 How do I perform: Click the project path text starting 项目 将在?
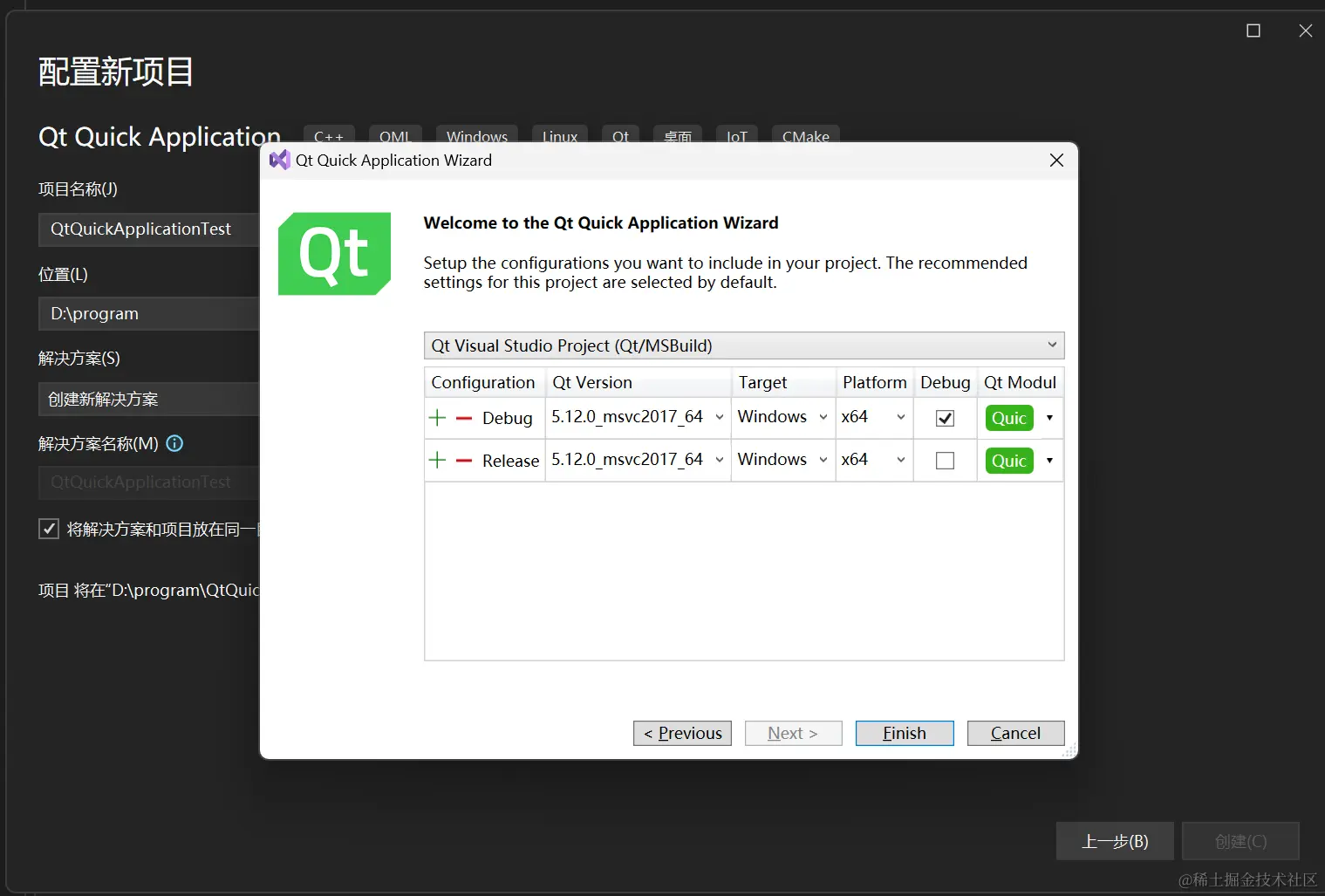149,590
